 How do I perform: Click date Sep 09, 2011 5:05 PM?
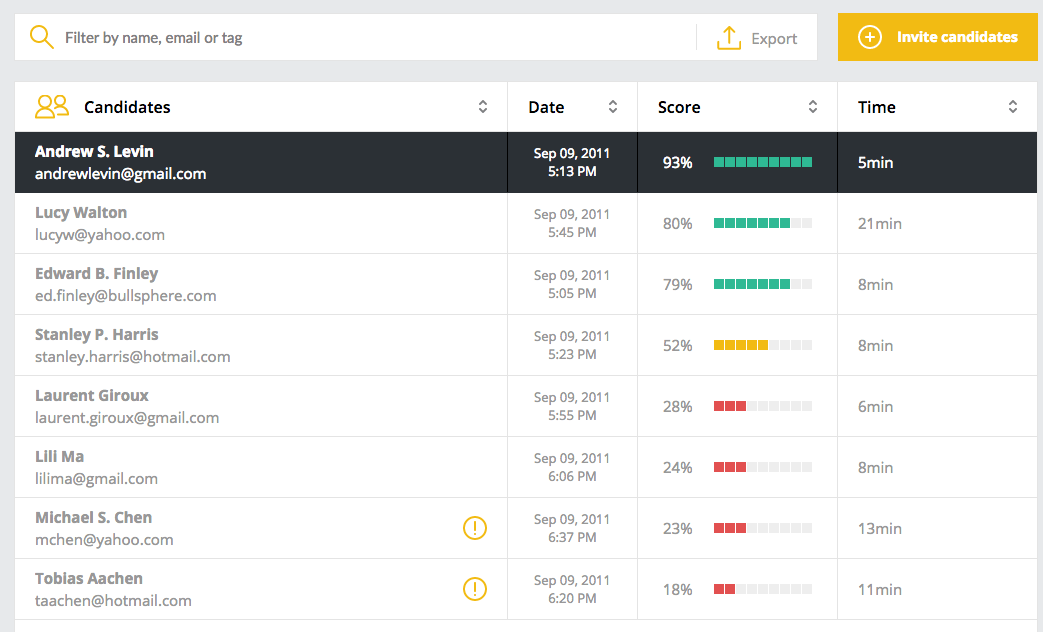[572, 284]
